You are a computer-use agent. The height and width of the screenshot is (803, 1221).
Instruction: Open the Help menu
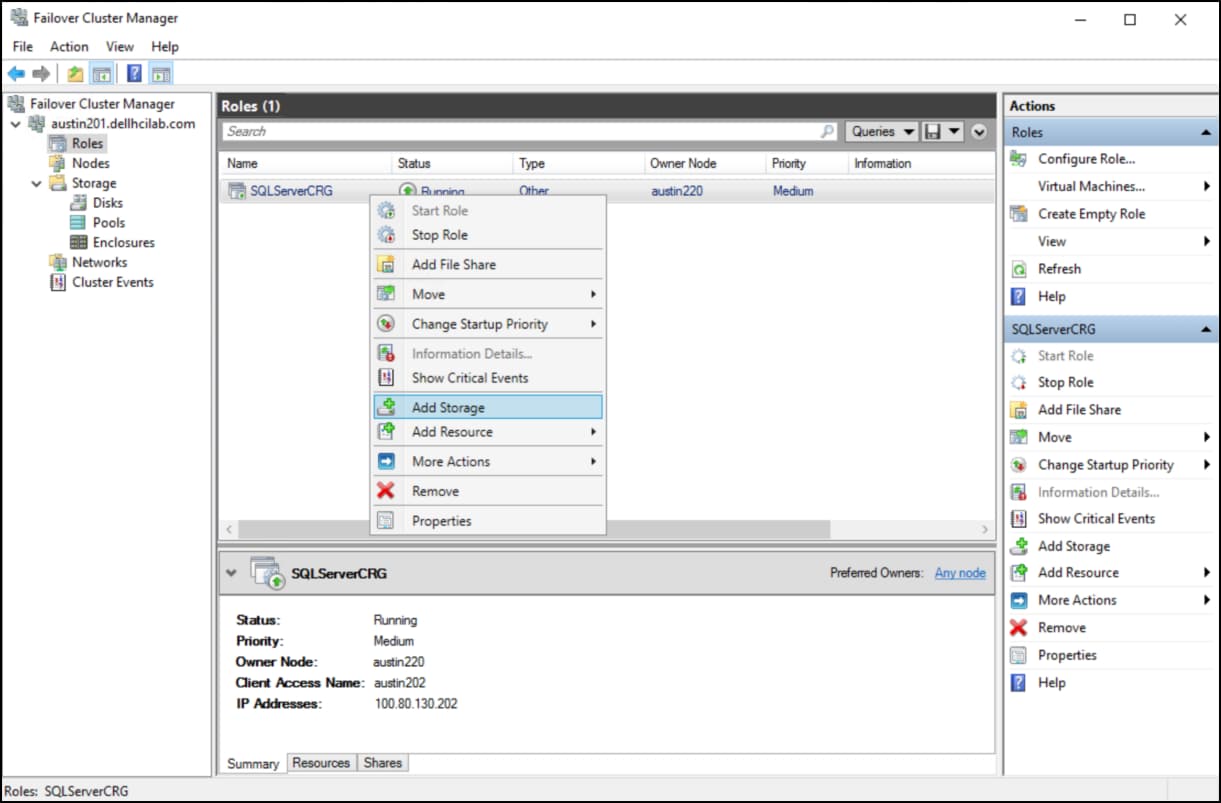[165, 46]
